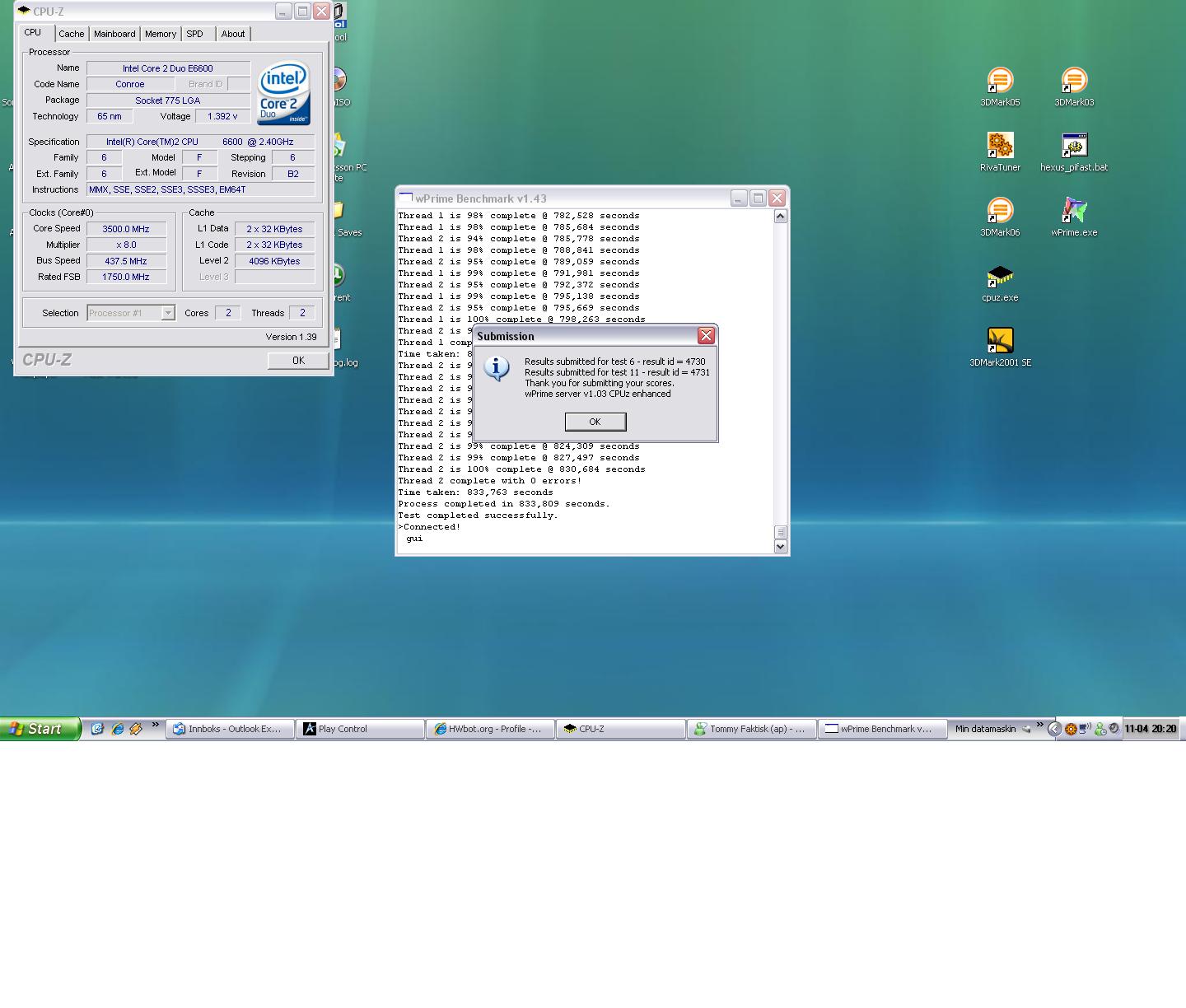Screen dimensions: 1186x1008
Task: Click the wPrime scrollbar down arrow
Action: (x=781, y=546)
